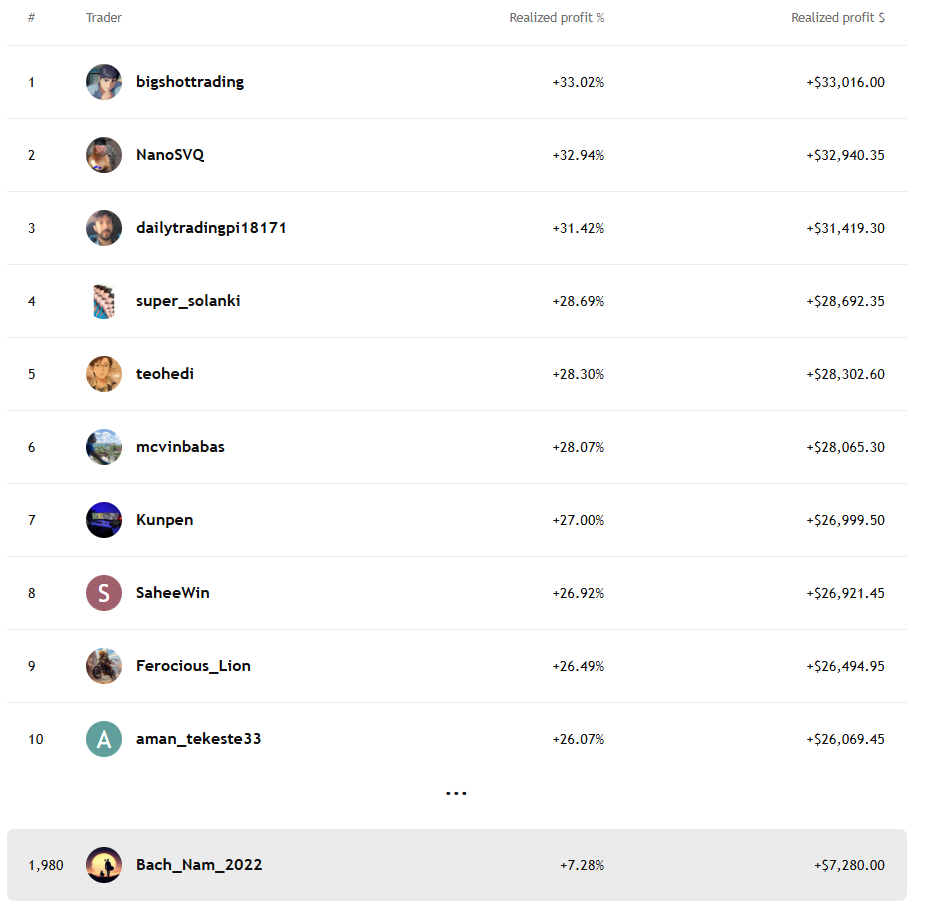Open Bach_Nam_2022 username link

tap(199, 865)
